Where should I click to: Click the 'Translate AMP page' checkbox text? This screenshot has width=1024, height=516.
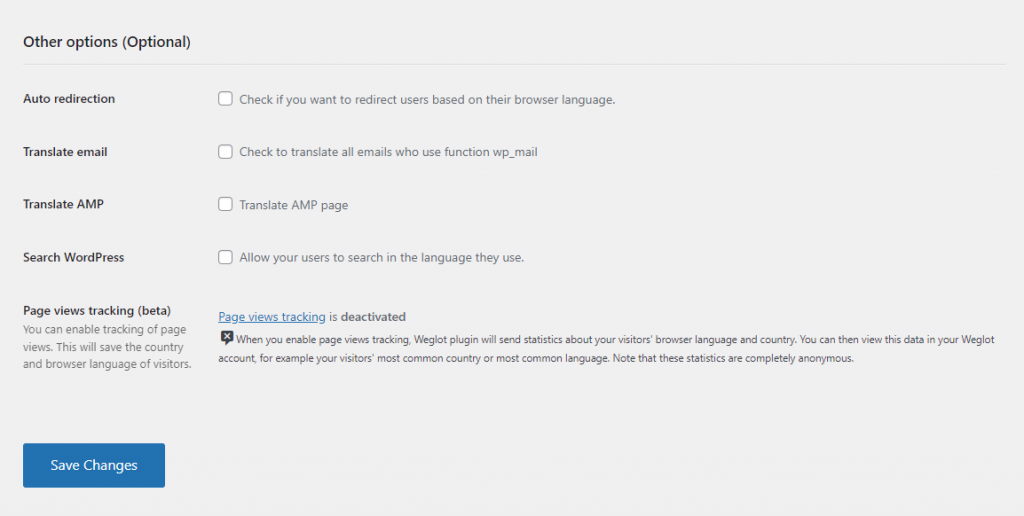293,205
